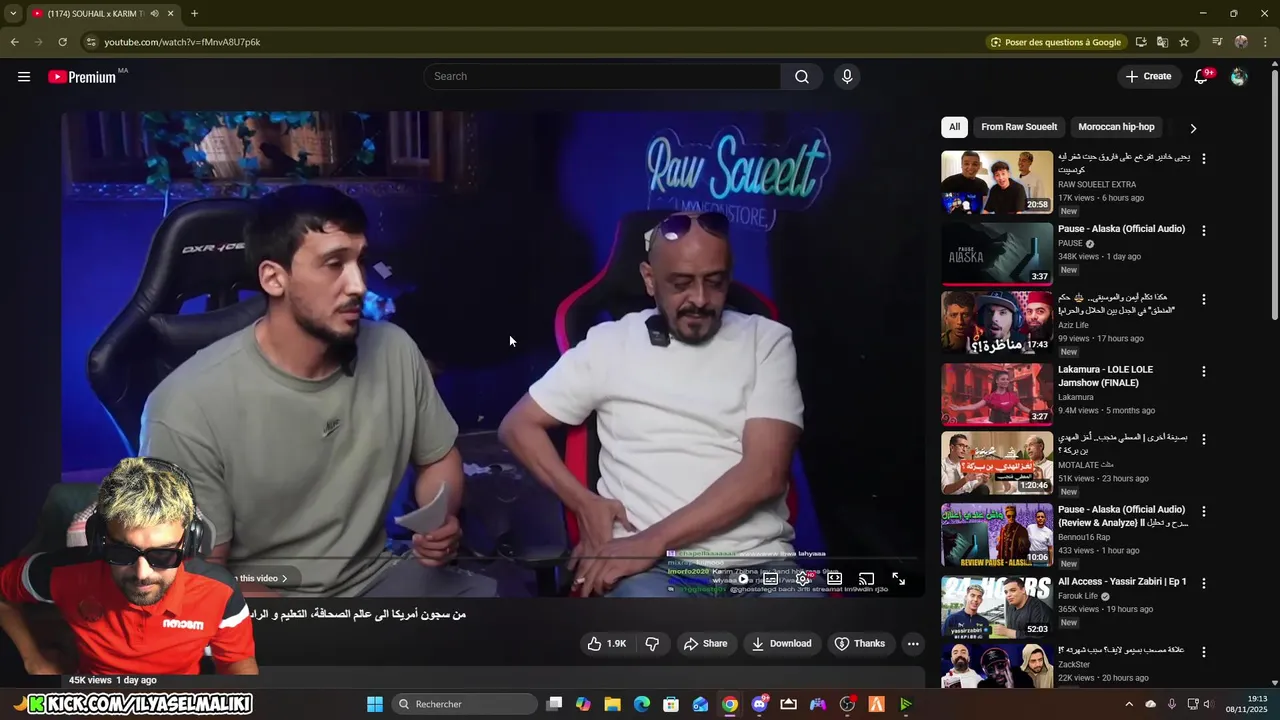Open Microsoft Edge from the taskbar
The height and width of the screenshot is (720, 1280).
tap(642, 704)
